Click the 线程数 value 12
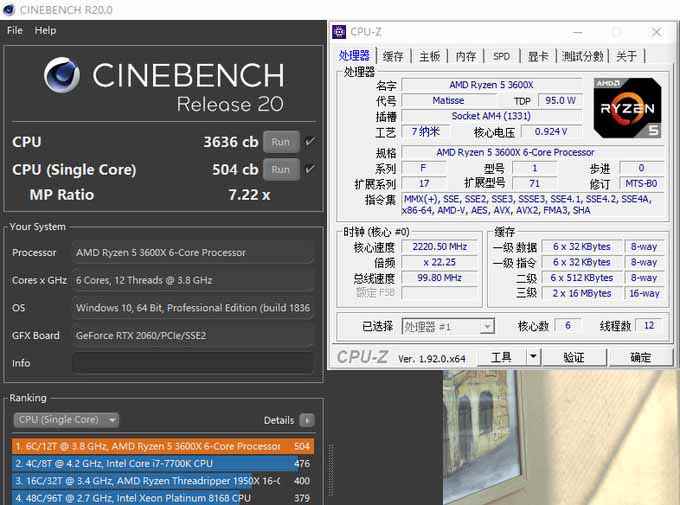 tap(649, 326)
